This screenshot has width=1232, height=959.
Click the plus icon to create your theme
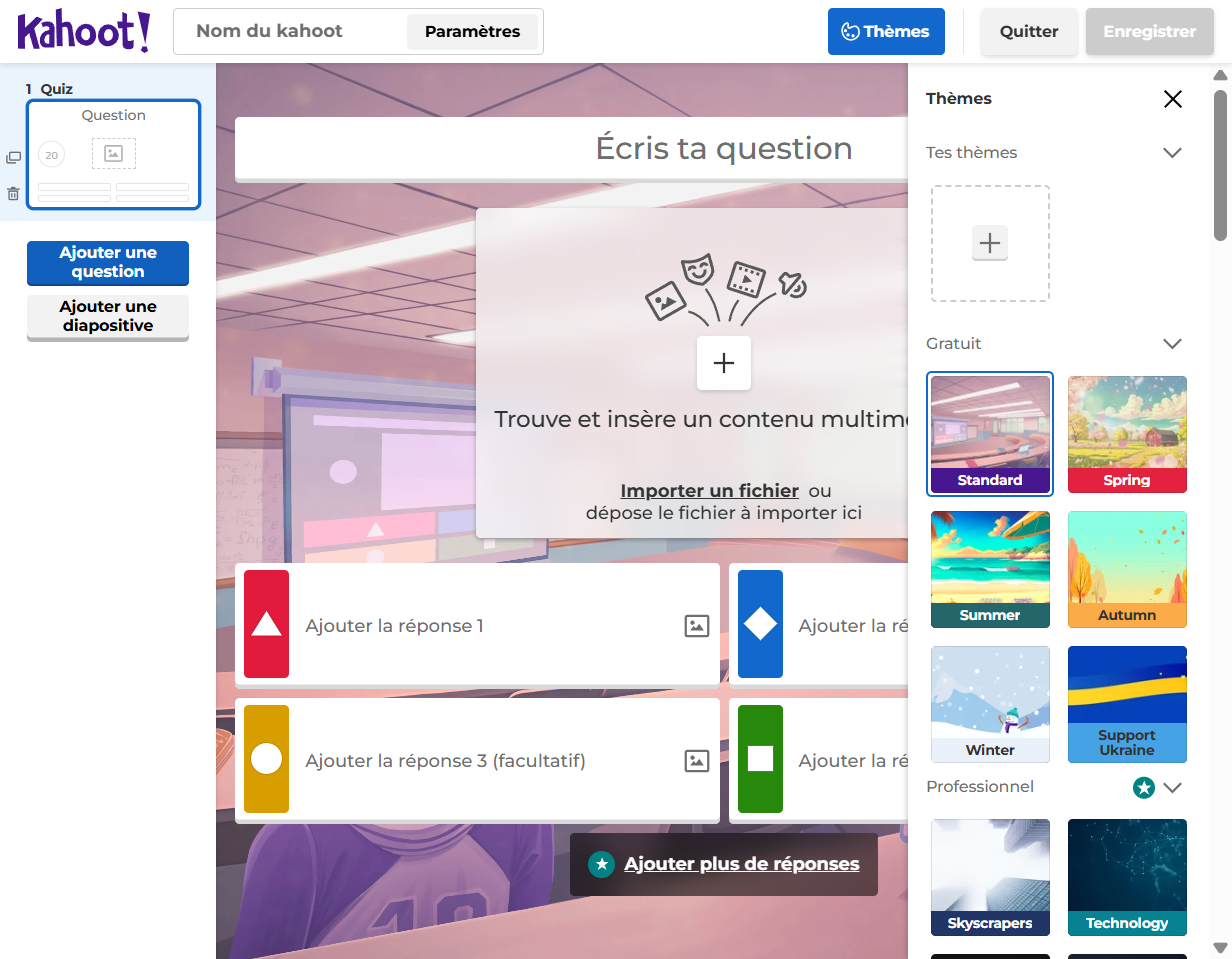[990, 243]
